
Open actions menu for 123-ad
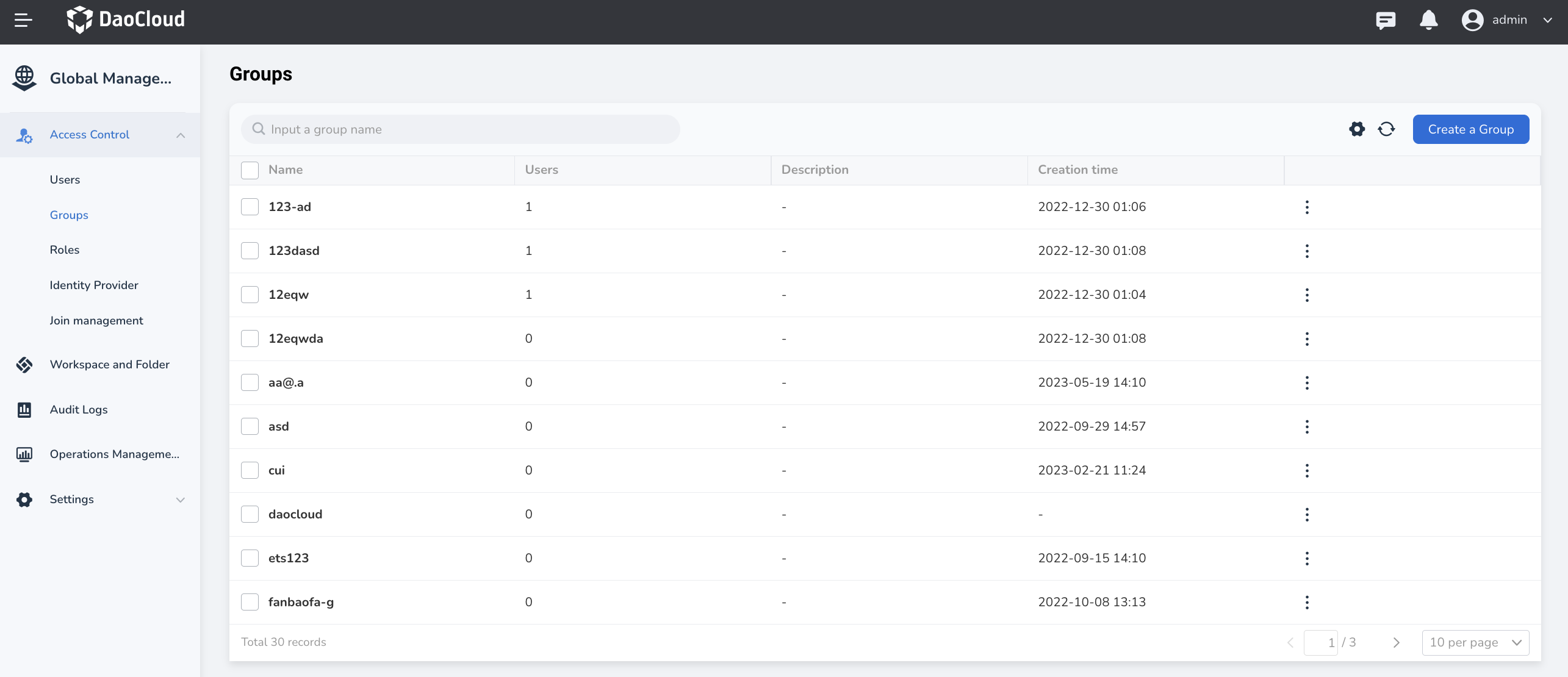pyautogui.click(x=1307, y=207)
